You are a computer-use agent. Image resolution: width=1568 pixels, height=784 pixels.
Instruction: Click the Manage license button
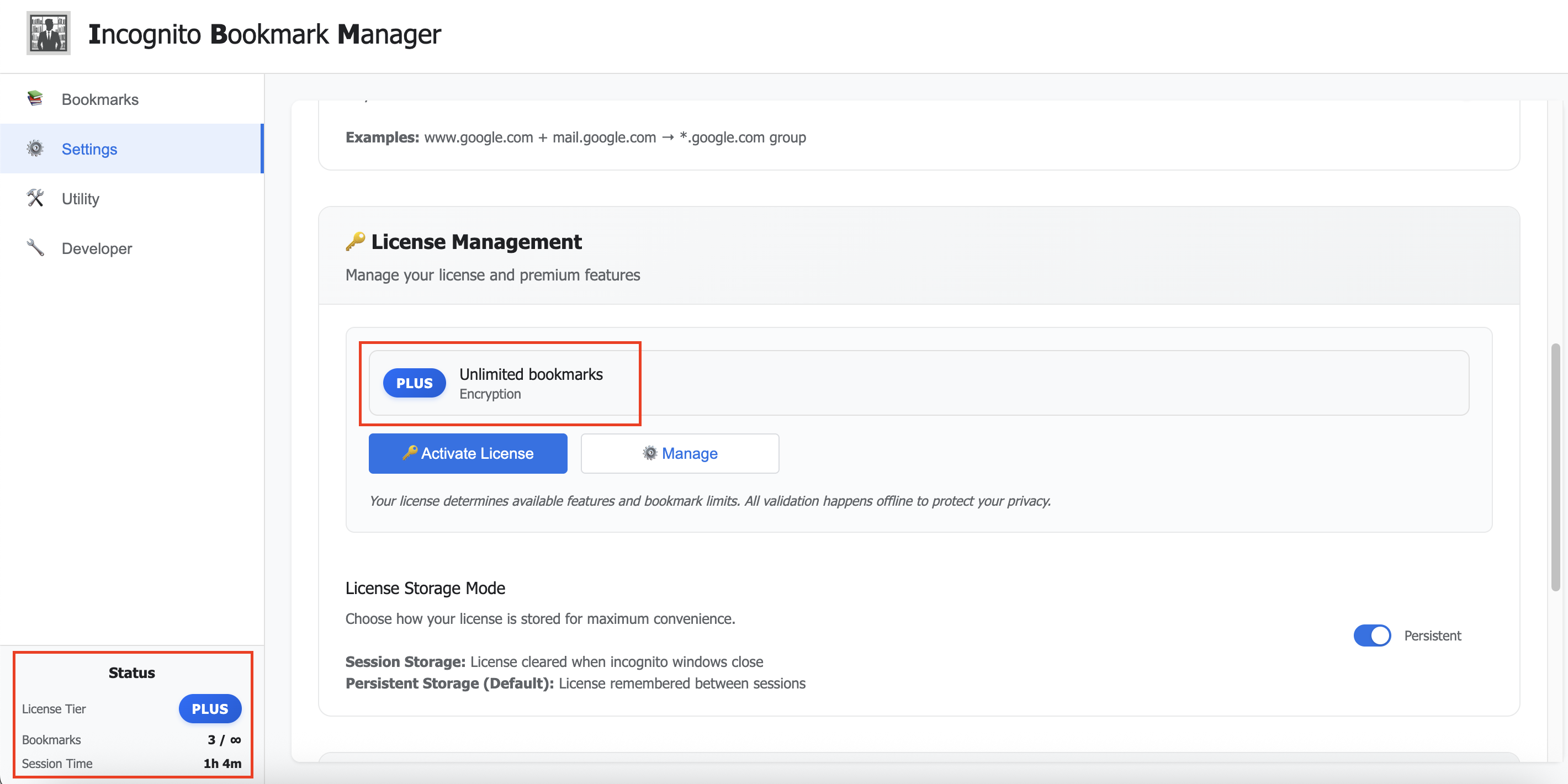679,453
